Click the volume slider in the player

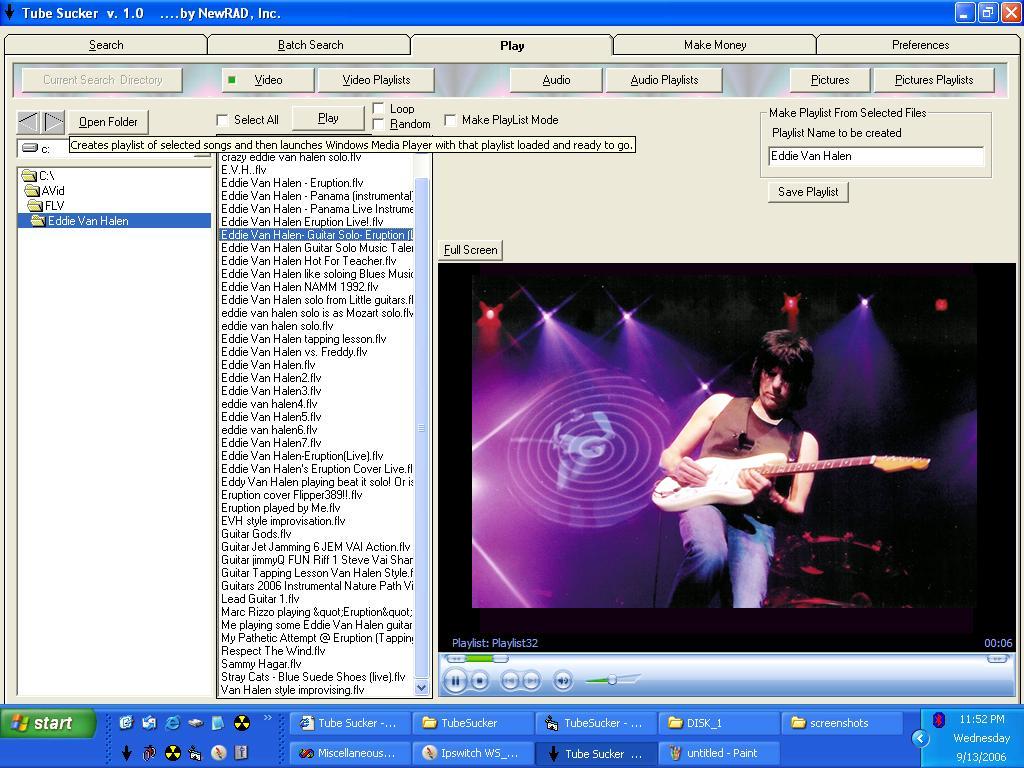(612, 680)
